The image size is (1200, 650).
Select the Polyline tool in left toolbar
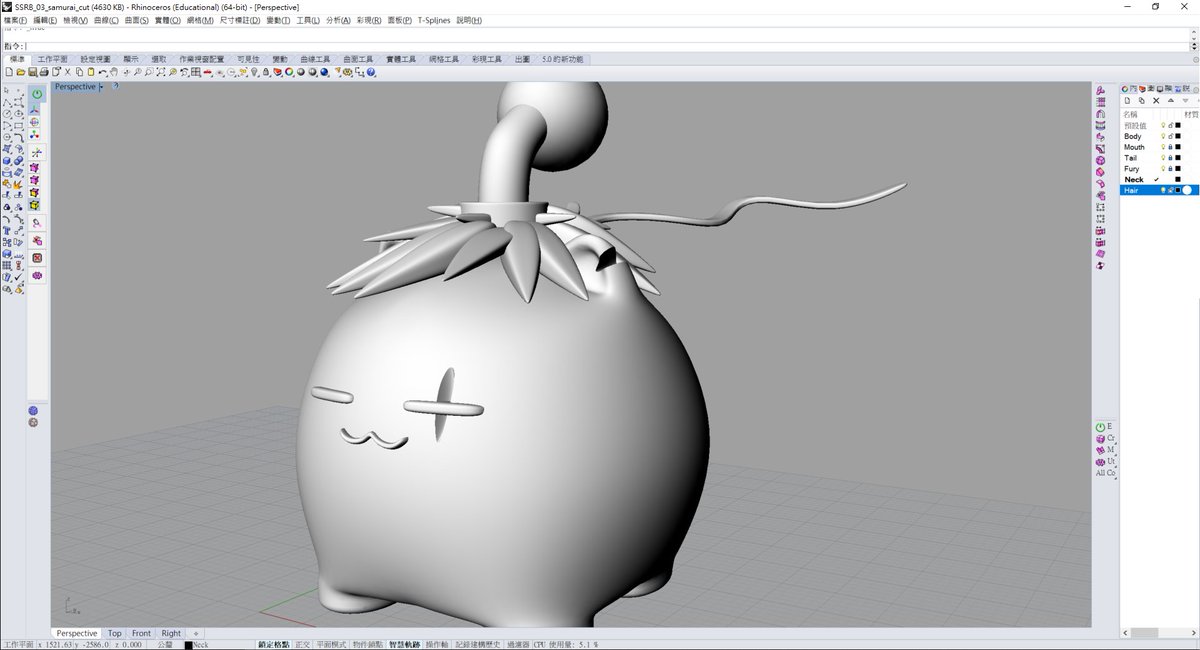tap(7, 103)
